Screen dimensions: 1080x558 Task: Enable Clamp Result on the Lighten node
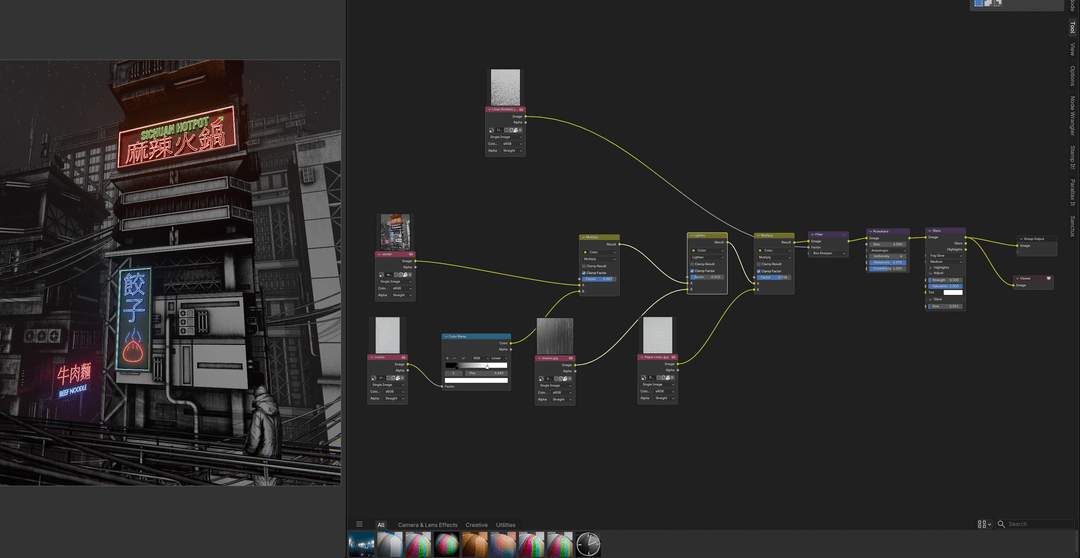(x=692, y=264)
